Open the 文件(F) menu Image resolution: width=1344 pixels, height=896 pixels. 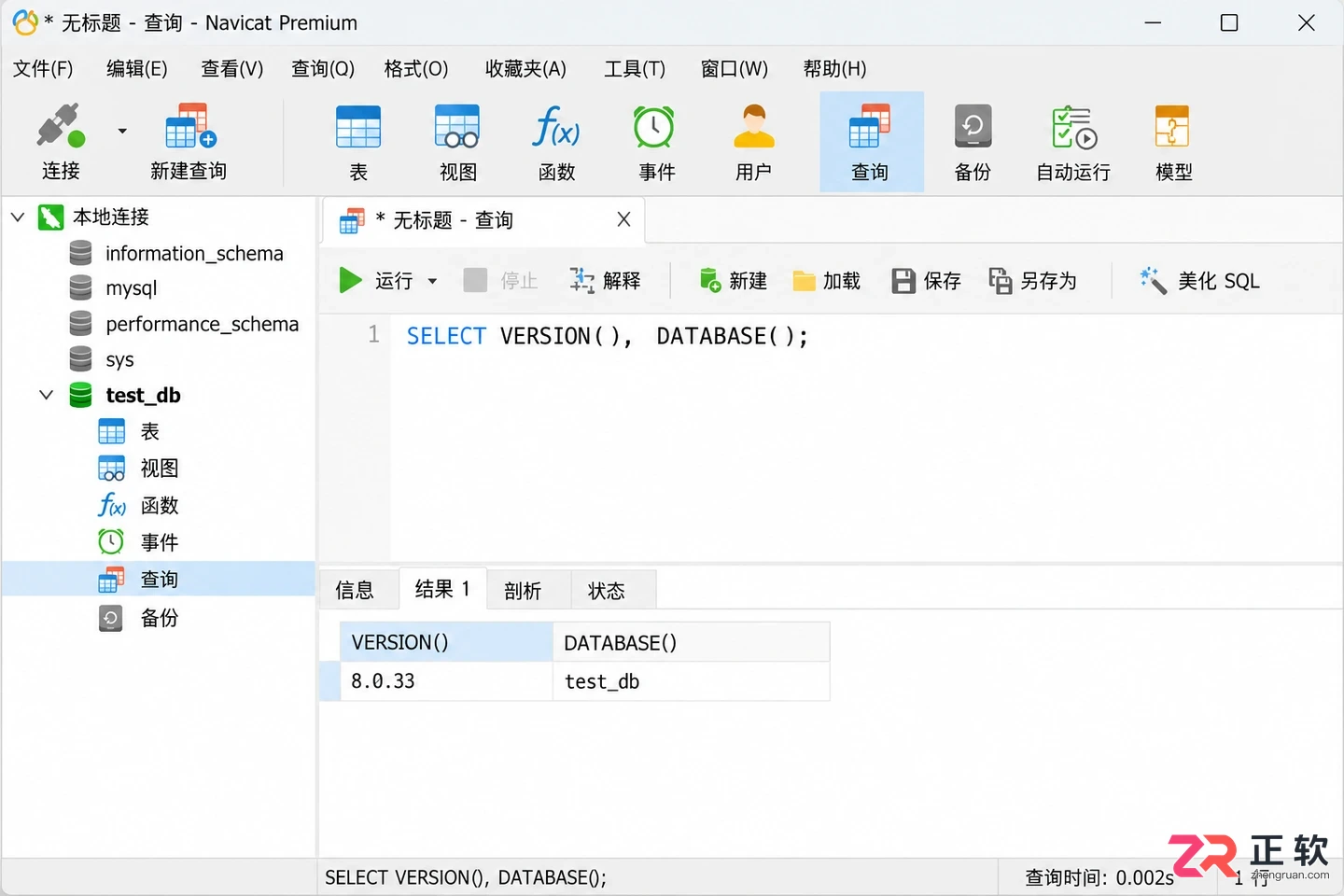pyautogui.click(x=43, y=68)
